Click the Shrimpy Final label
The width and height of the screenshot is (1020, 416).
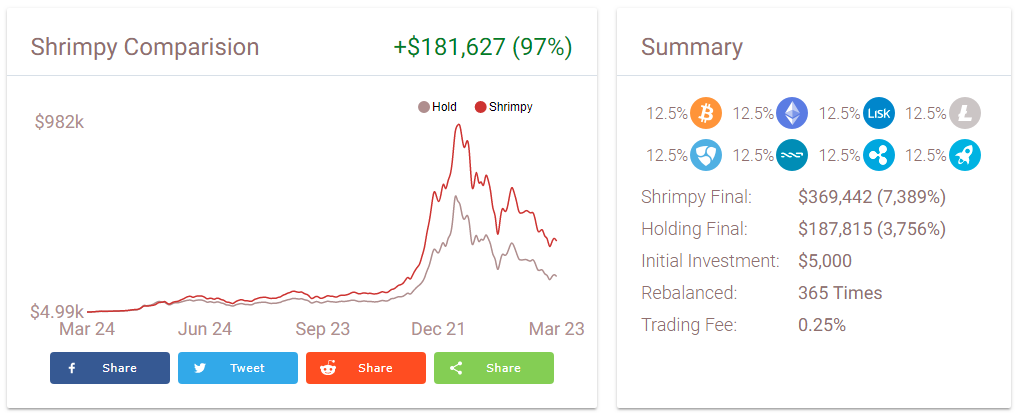[697, 197]
